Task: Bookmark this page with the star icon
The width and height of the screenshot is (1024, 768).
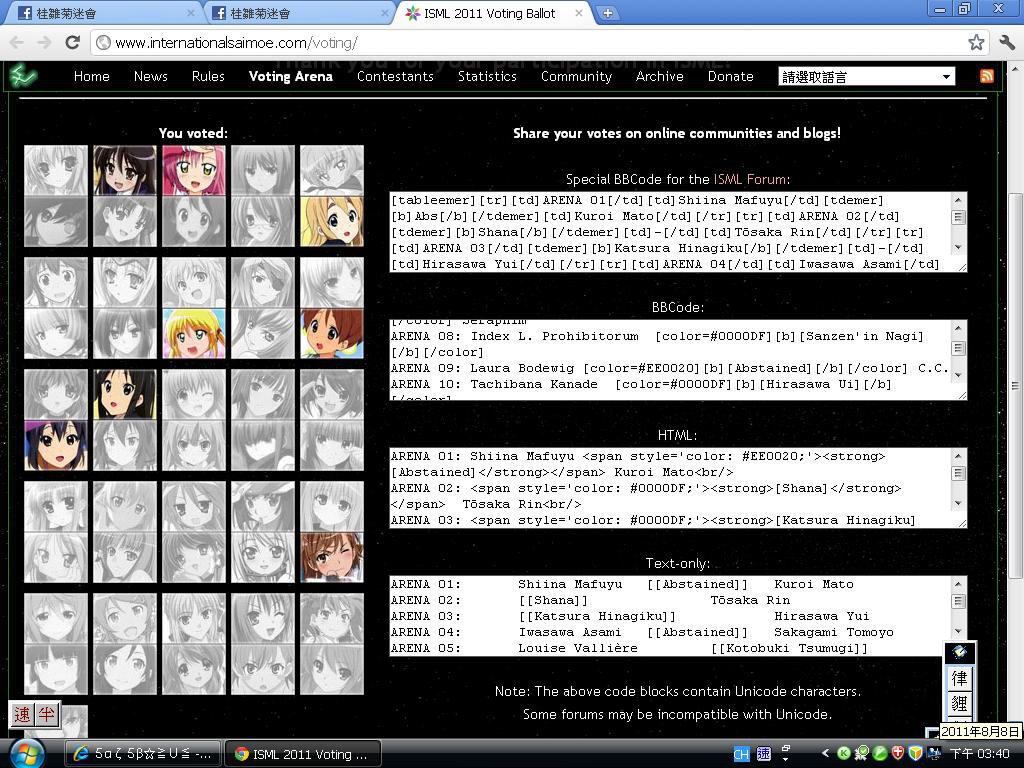Action: [976, 43]
